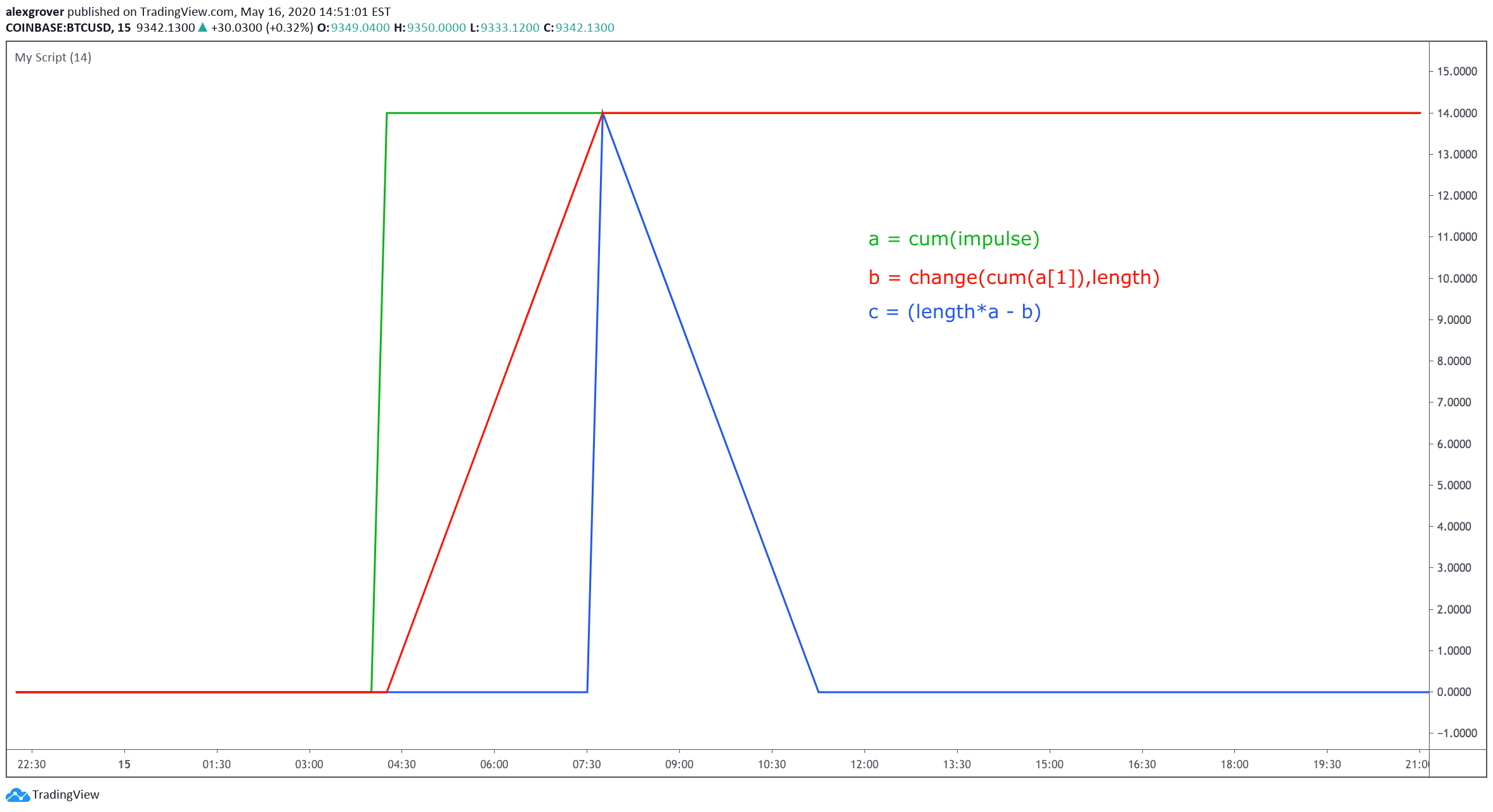Click the 15.0000 price axis label
Screen dimensions: 1493x812
pyautogui.click(x=1457, y=72)
